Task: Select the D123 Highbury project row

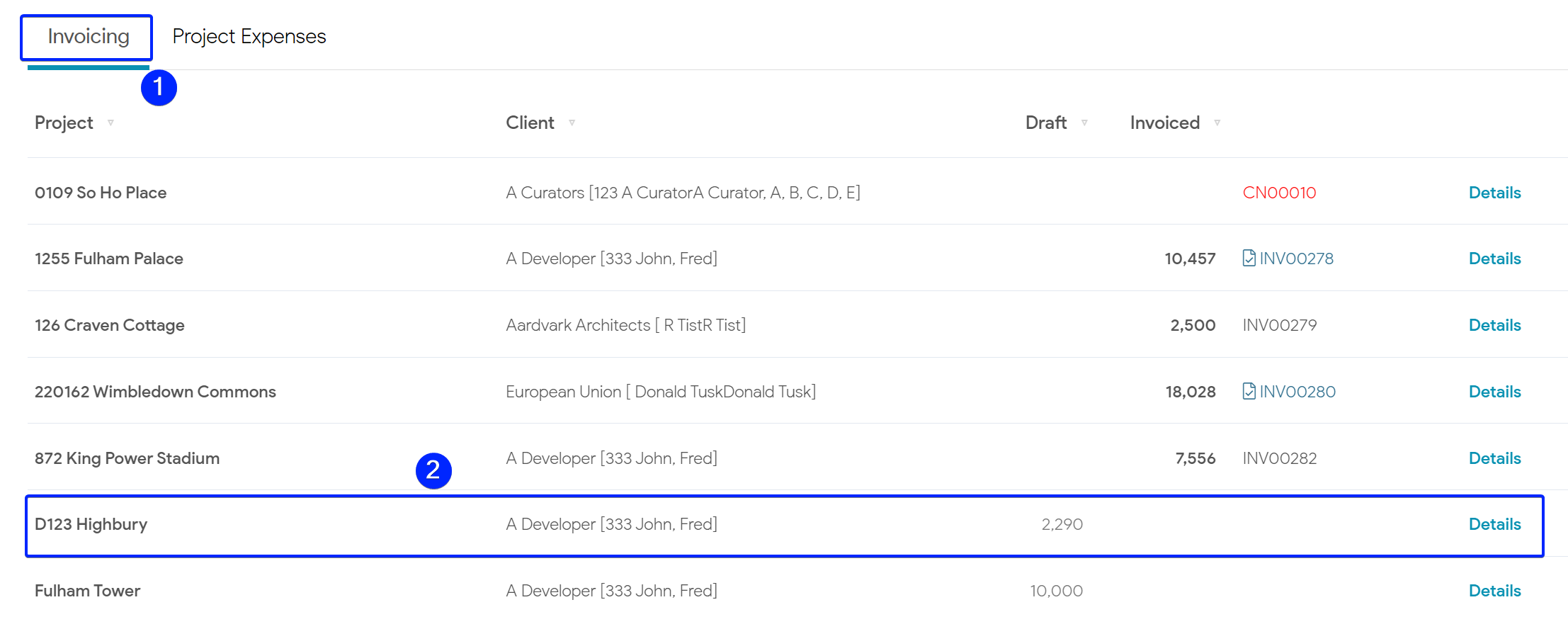Action: pos(784,526)
